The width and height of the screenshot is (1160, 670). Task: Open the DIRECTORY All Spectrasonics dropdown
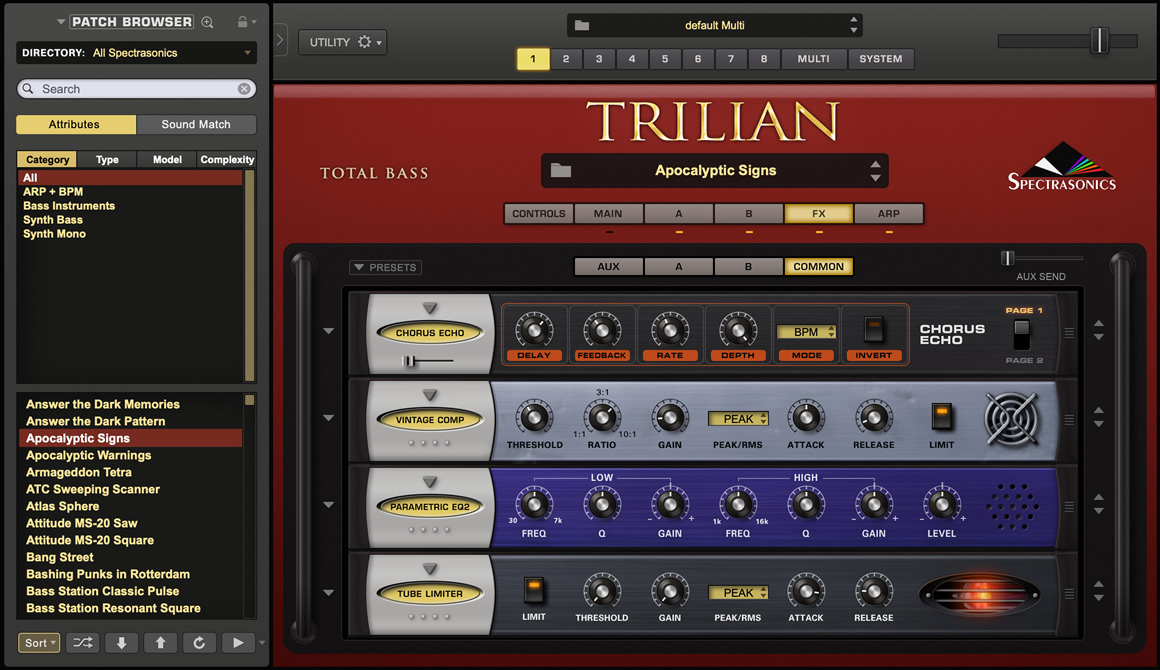coord(136,52)
